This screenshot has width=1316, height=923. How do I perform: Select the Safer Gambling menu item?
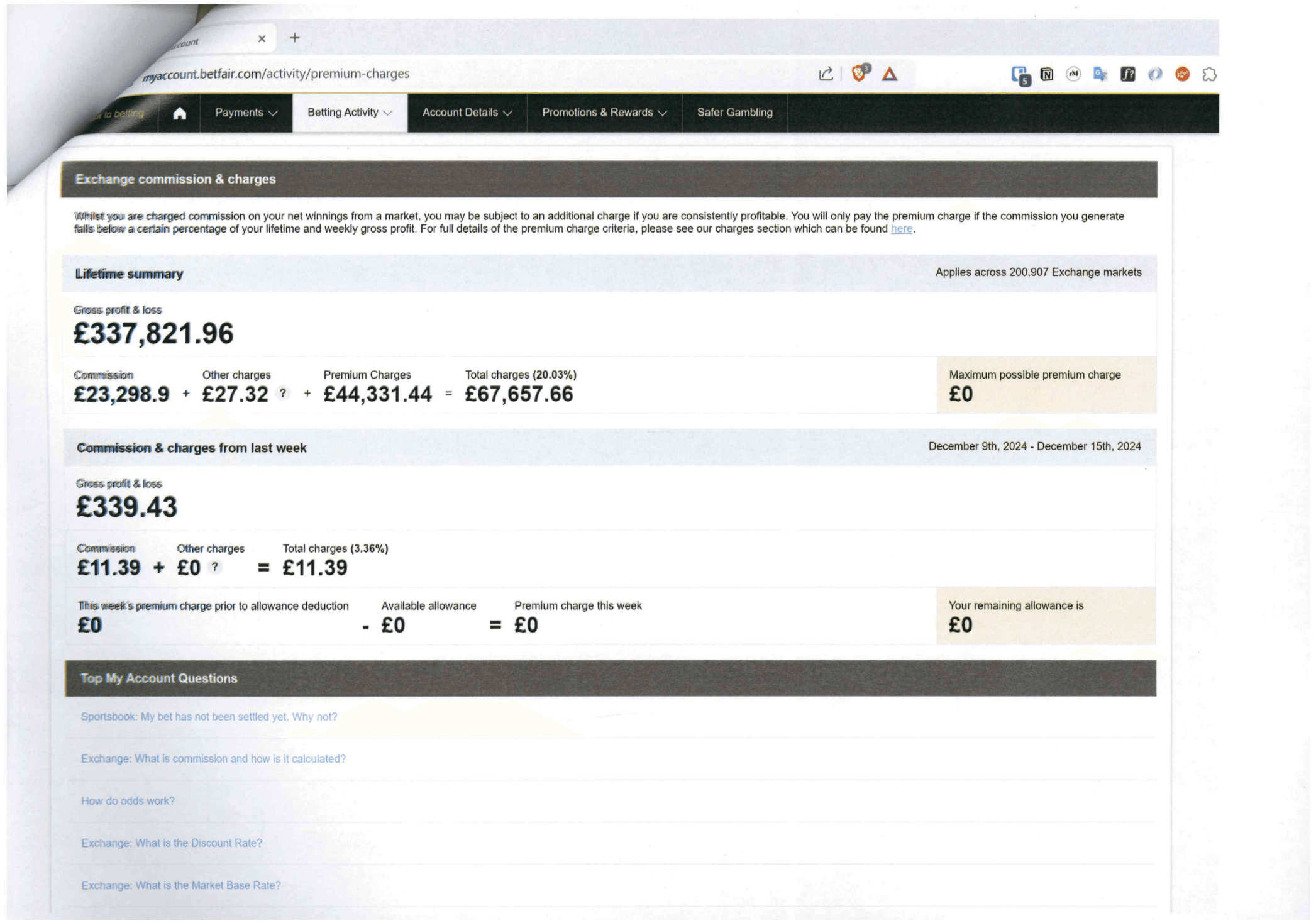734,113
